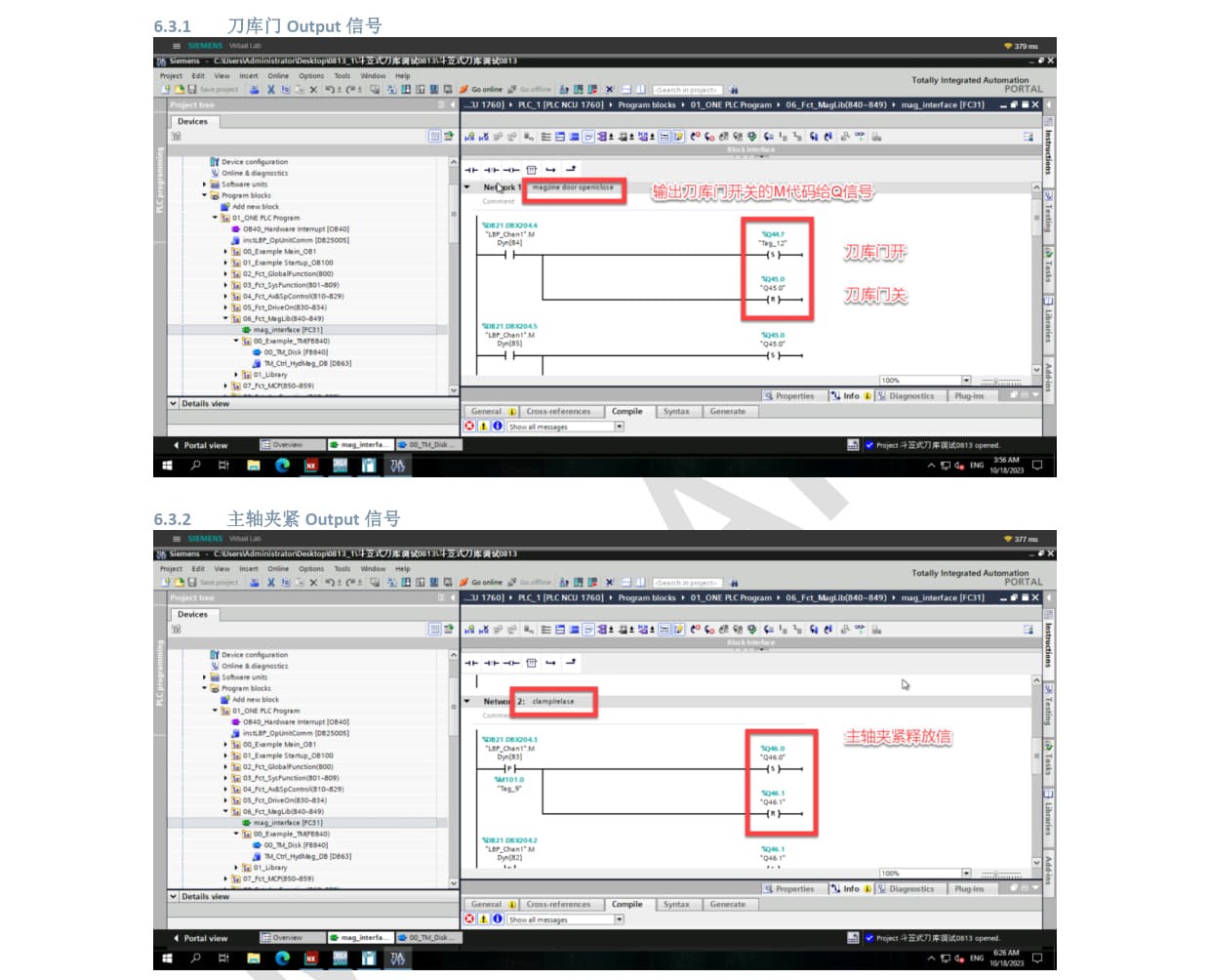Insert empty box in Network 1 window
The width and height of the screenshot is (1210, 980).
(531, 170)
